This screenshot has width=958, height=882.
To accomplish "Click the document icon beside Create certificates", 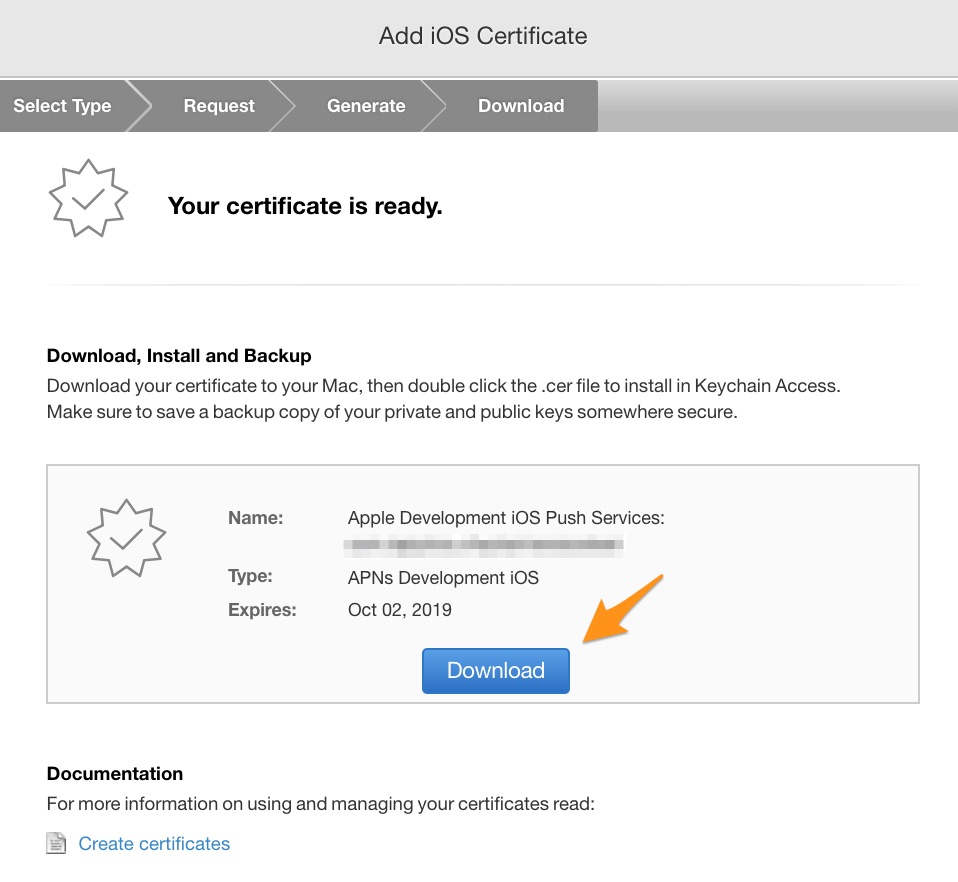I will [x=56, y=844].
